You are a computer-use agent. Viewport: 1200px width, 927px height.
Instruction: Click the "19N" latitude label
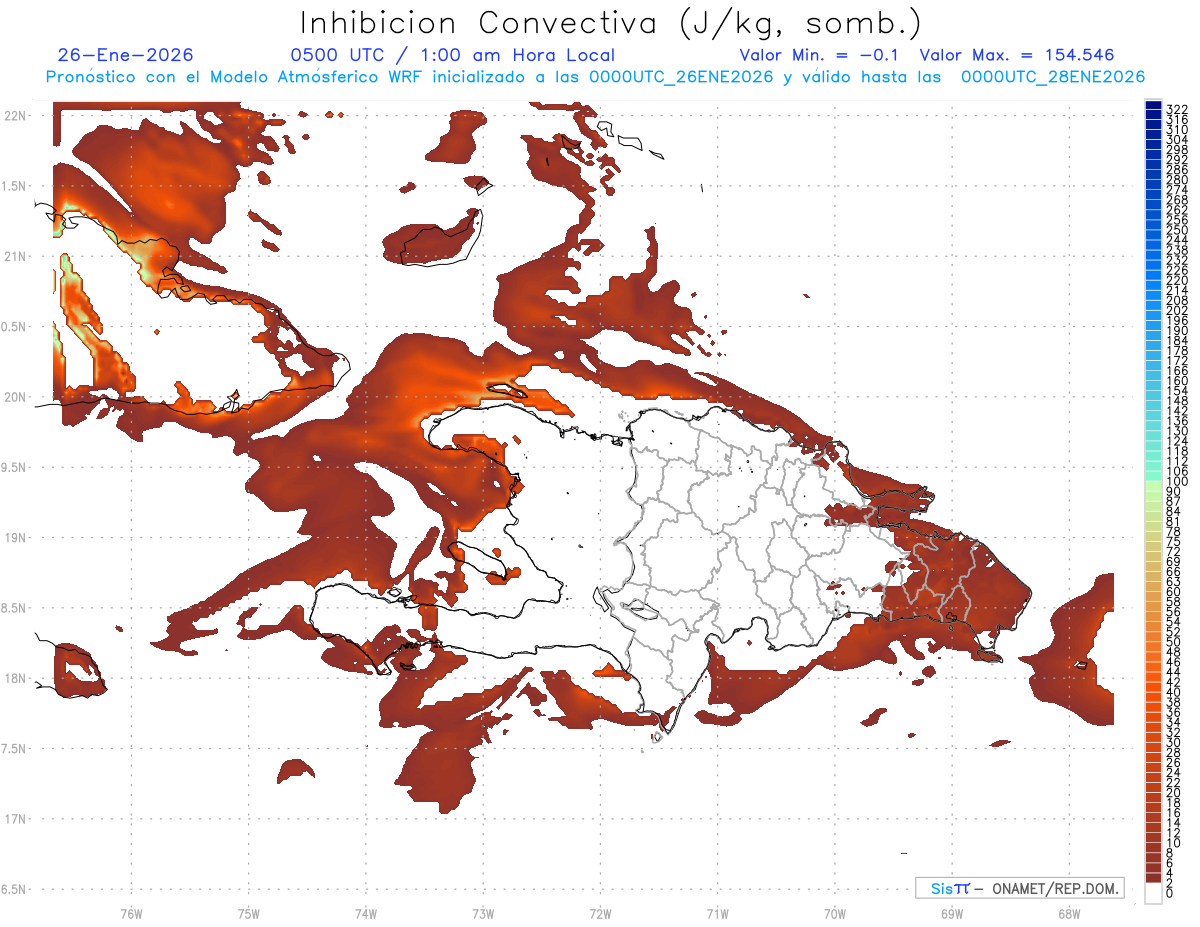15,538
